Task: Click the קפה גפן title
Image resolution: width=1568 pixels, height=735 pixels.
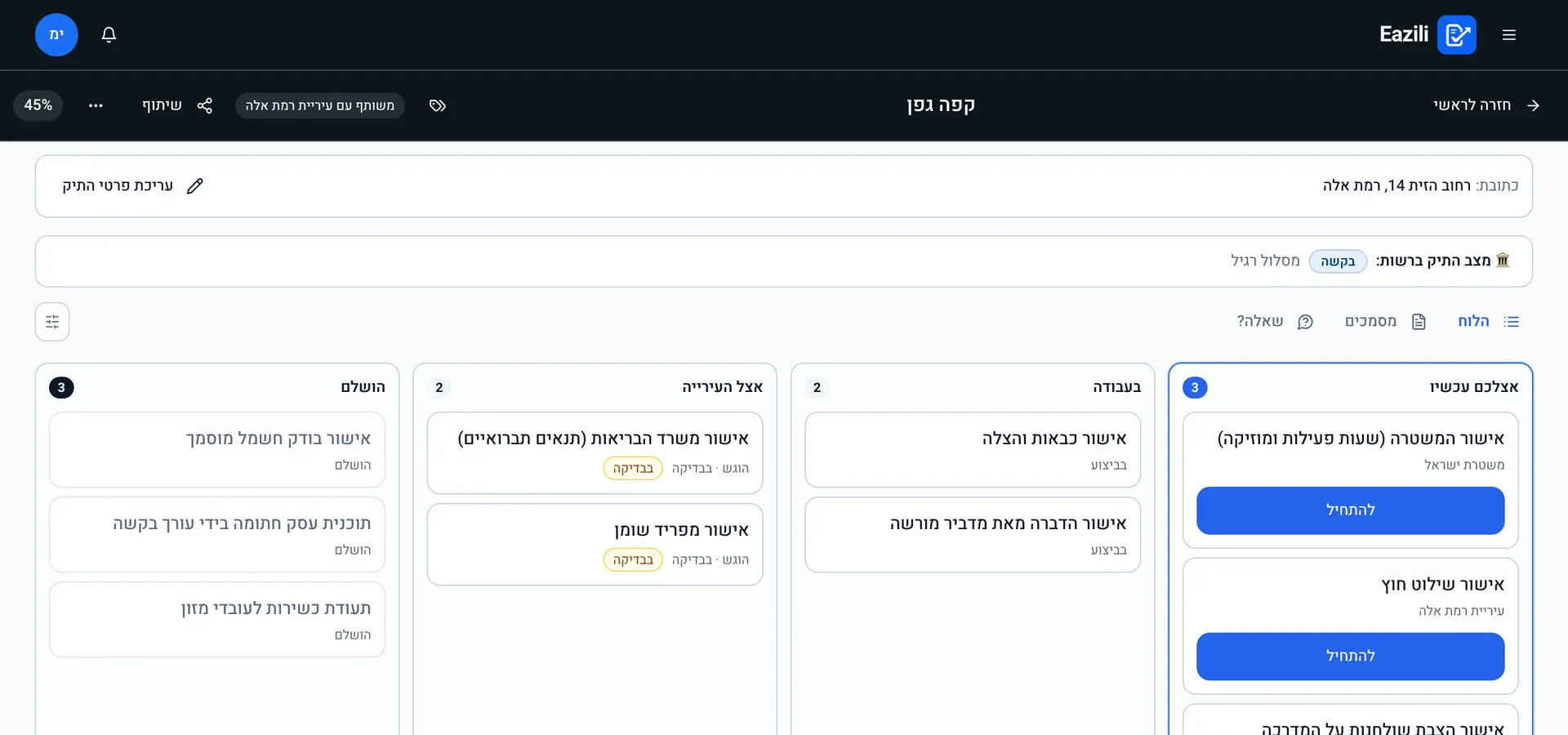Action: coord(941,105)
